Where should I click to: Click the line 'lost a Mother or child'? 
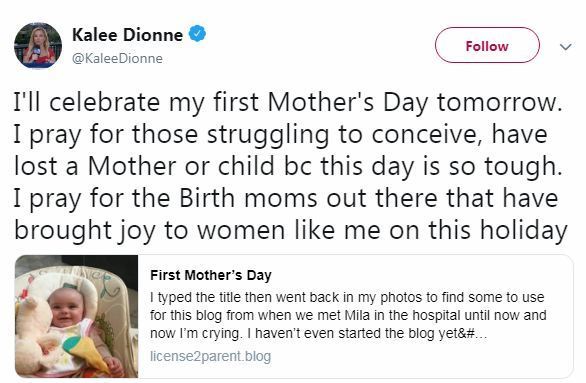(288, 166)
